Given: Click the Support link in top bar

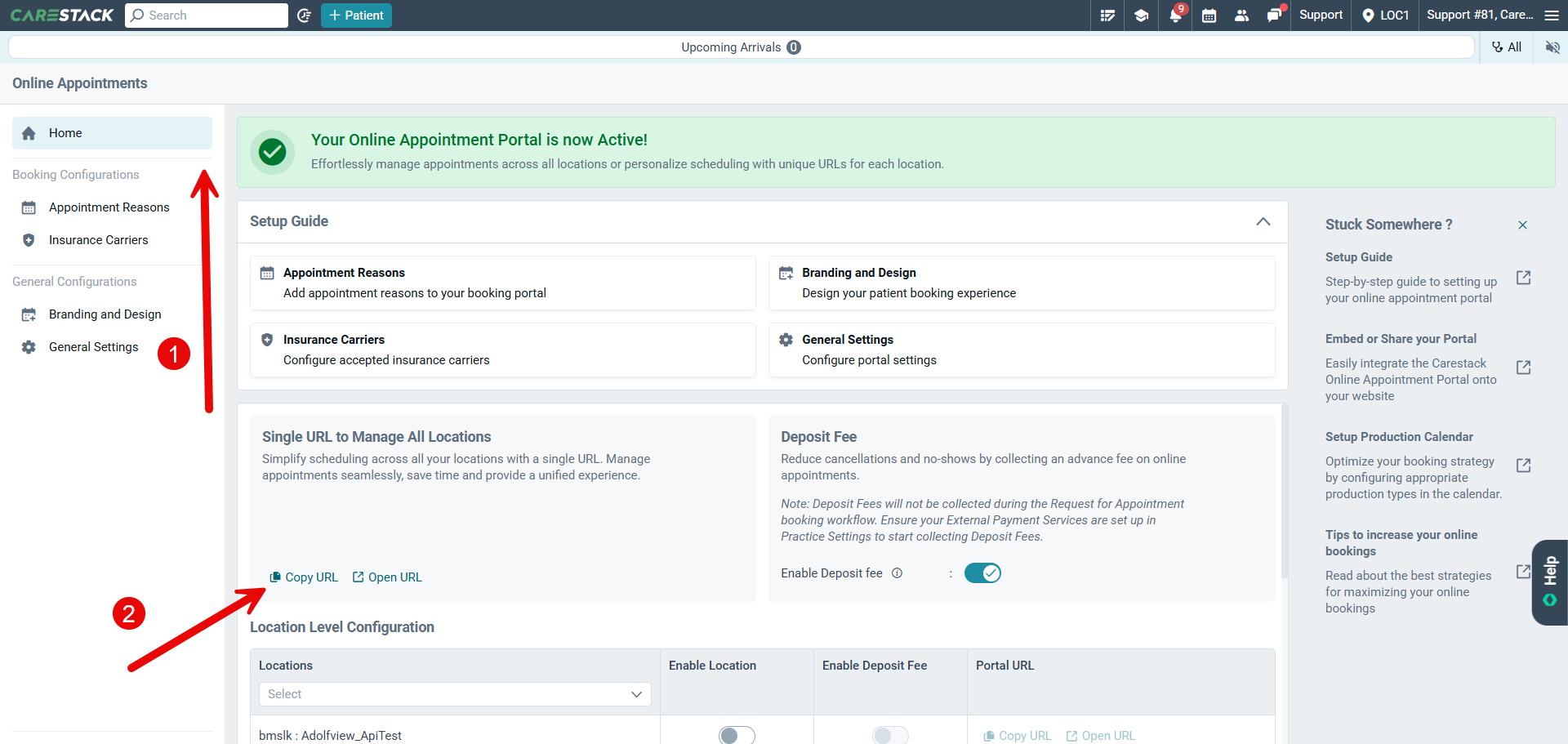Looking at the screenshot, I should tap(1321, 16).
